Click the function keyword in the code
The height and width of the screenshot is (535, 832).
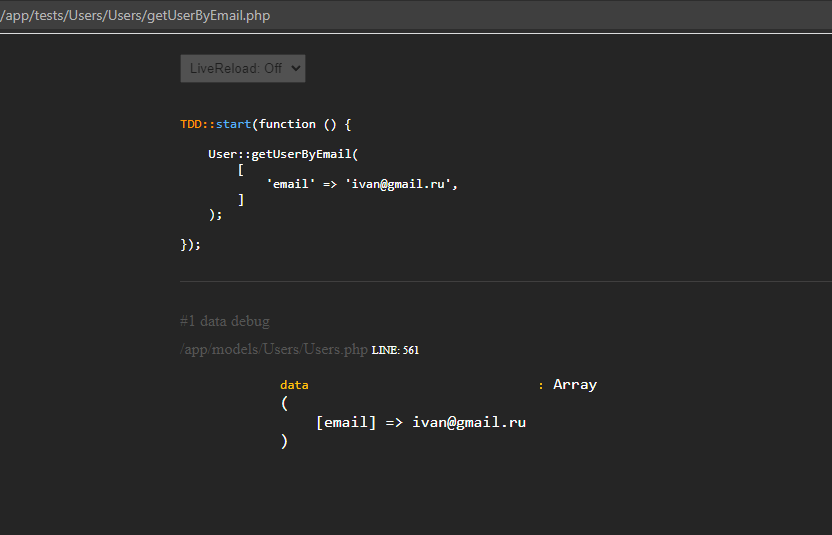click(287, 124)
